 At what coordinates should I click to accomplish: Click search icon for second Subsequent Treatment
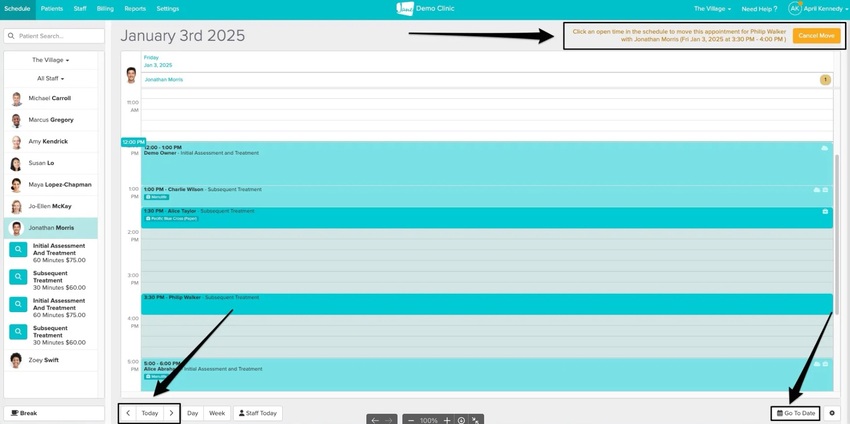18,331
